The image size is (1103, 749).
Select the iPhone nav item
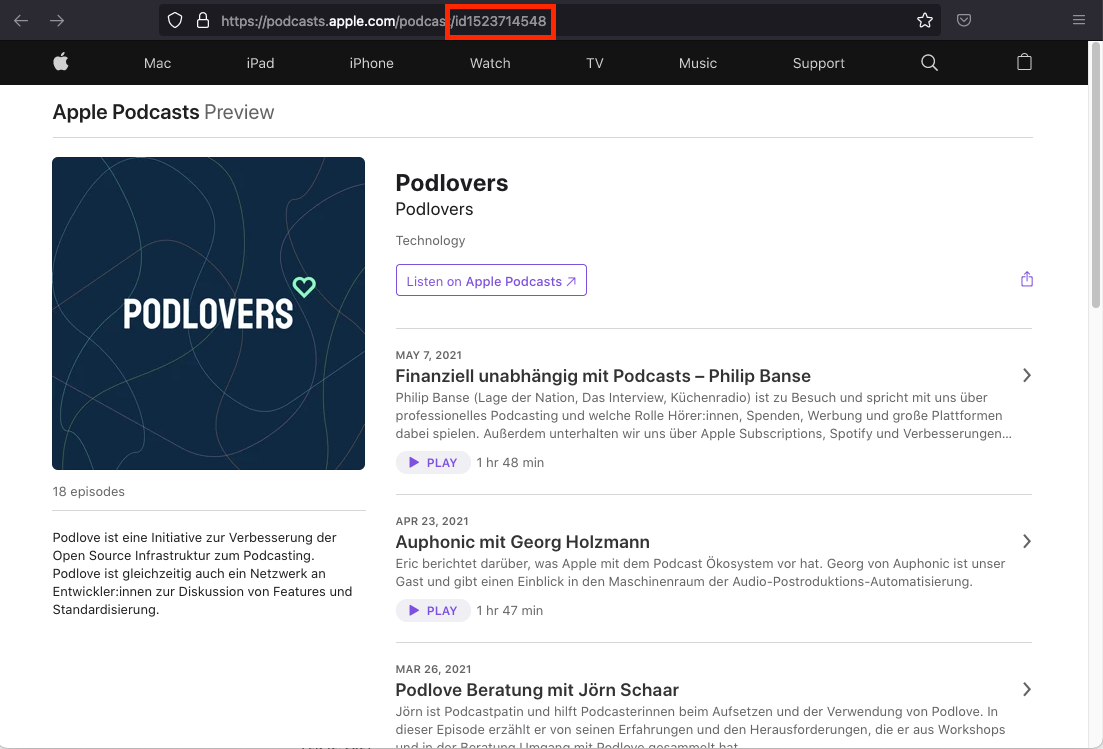click(371, 63)
